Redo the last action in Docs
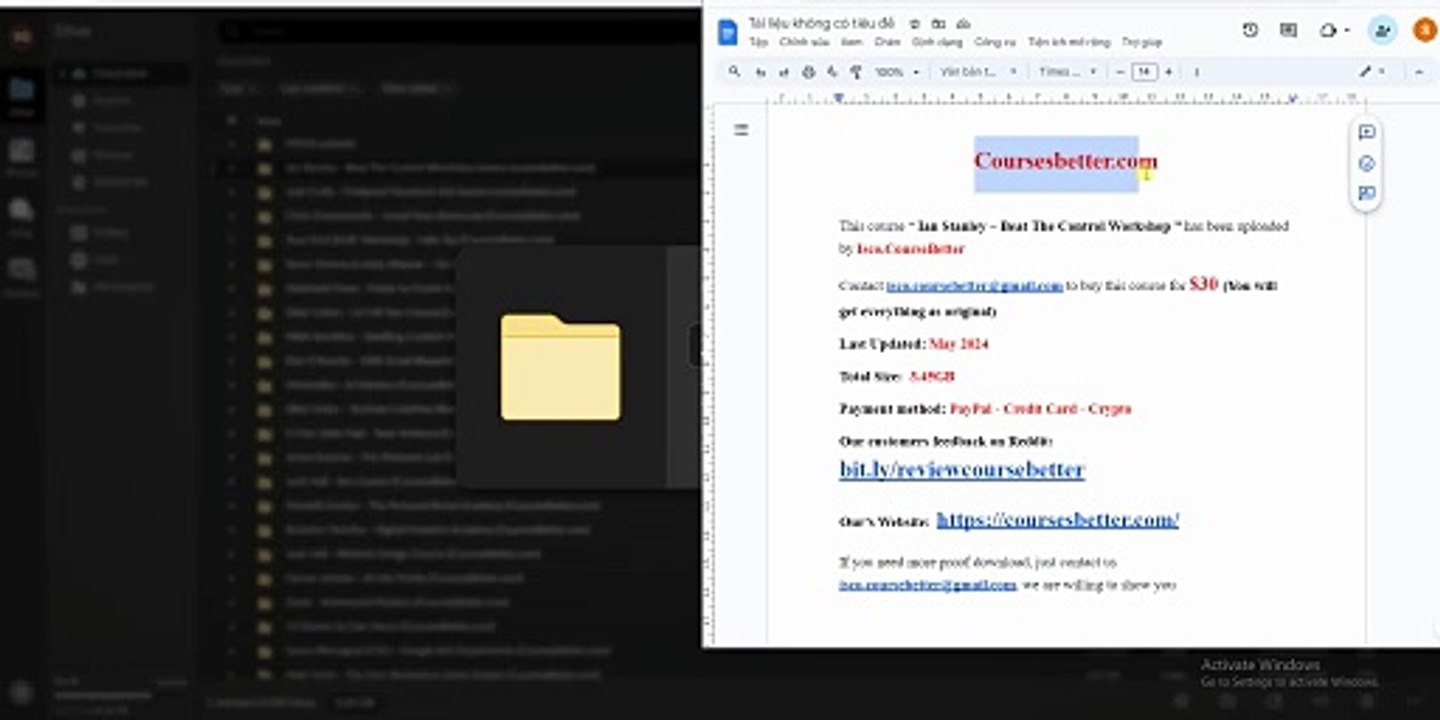 click(784, 72)
